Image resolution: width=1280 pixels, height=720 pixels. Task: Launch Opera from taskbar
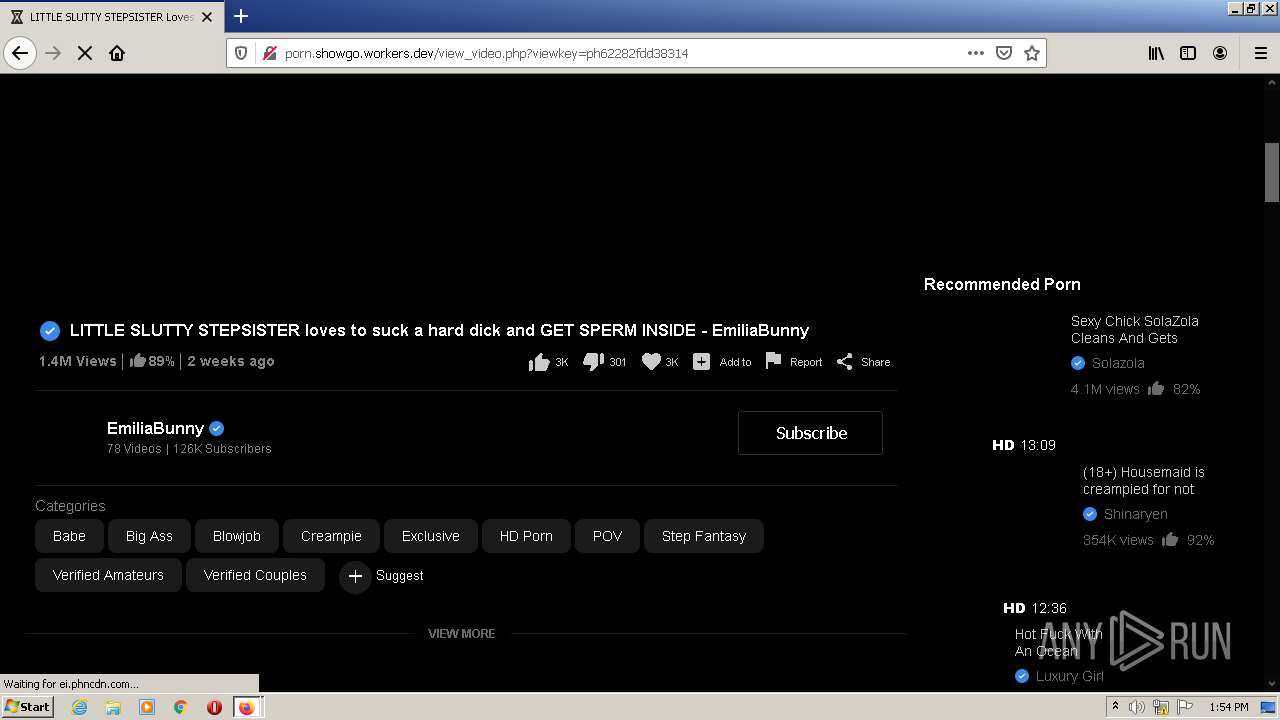[214, 707]
